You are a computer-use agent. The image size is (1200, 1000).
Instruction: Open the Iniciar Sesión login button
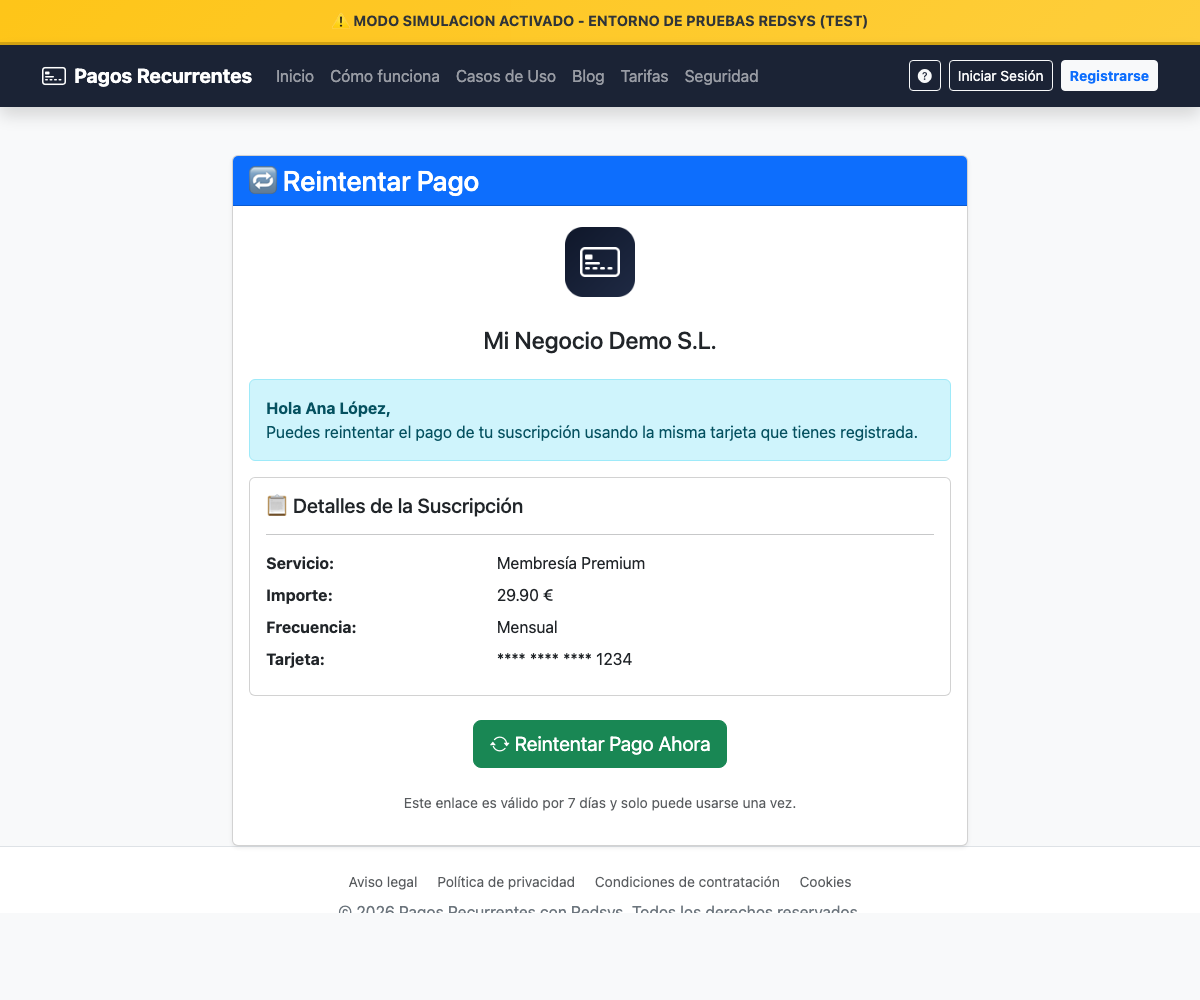click(x=1000, y=76)
